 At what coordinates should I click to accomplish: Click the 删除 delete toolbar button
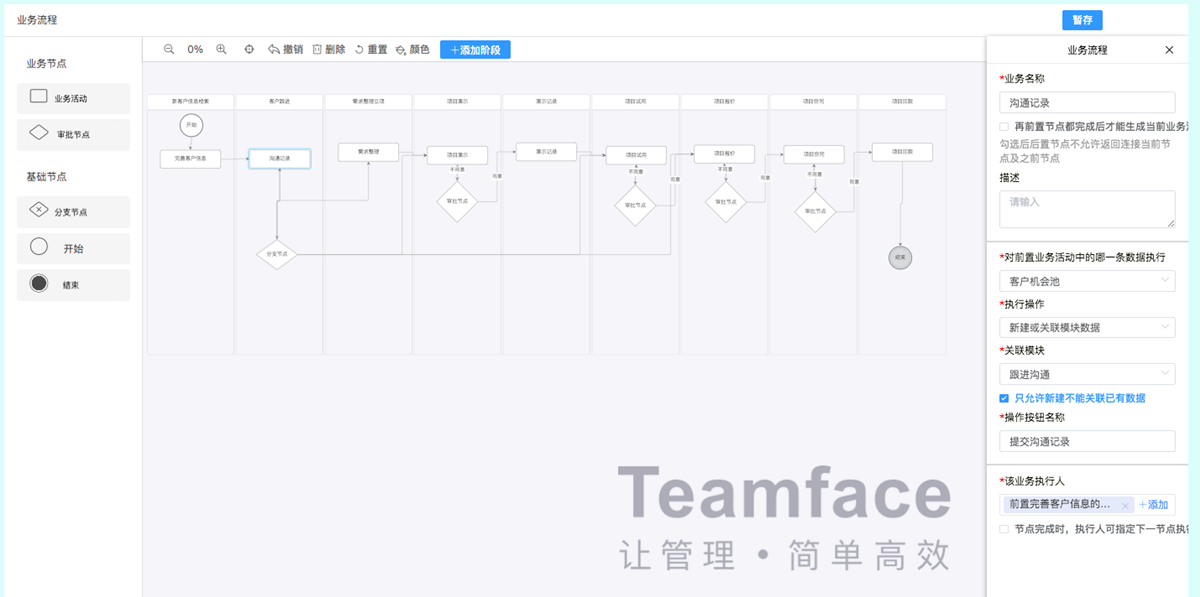[x=328, y=49]
